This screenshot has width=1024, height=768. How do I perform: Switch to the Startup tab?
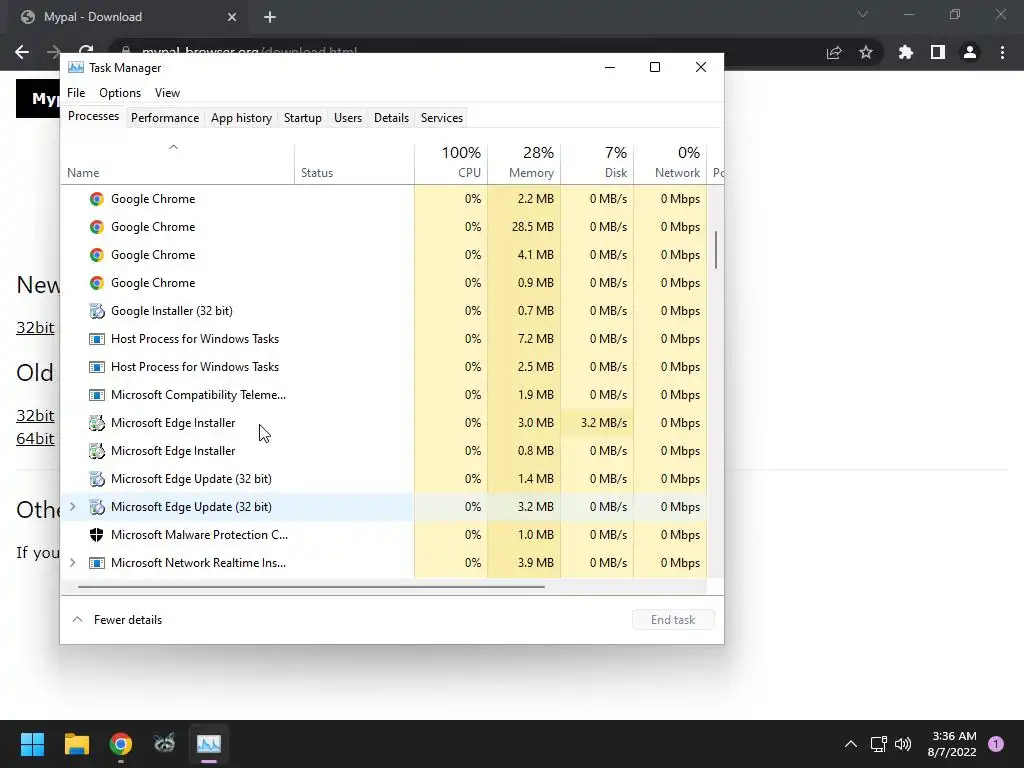(x=302, y=118)
